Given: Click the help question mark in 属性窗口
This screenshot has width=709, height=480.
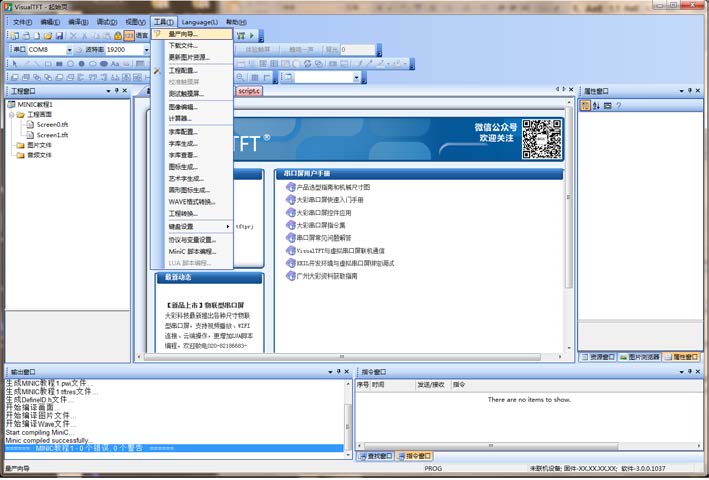Looking at the screenshot, I should [619, 106].
